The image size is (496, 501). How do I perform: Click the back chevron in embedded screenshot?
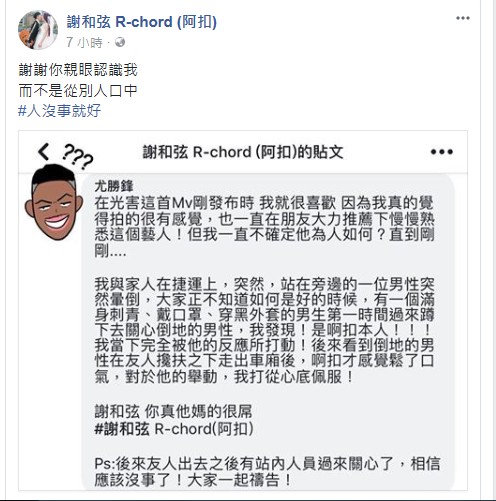[44, 152]
